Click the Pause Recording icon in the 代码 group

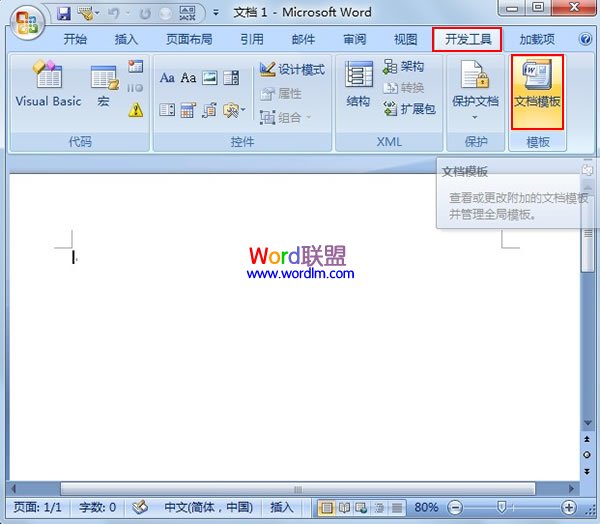(135, 88)
